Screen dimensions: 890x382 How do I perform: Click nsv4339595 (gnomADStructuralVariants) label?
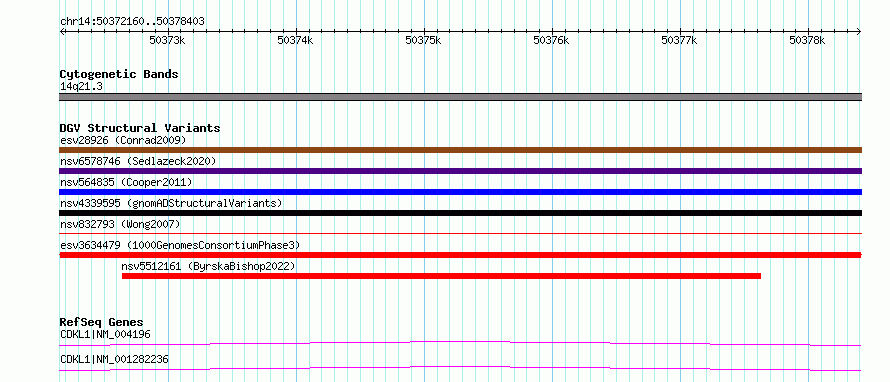171,203
